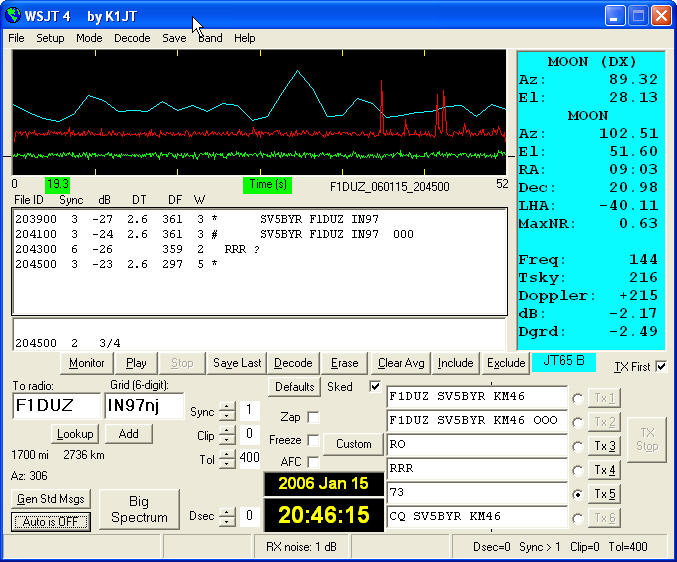Click the Lookup button
Screen dimensions: 677x562
click(73, 434)
